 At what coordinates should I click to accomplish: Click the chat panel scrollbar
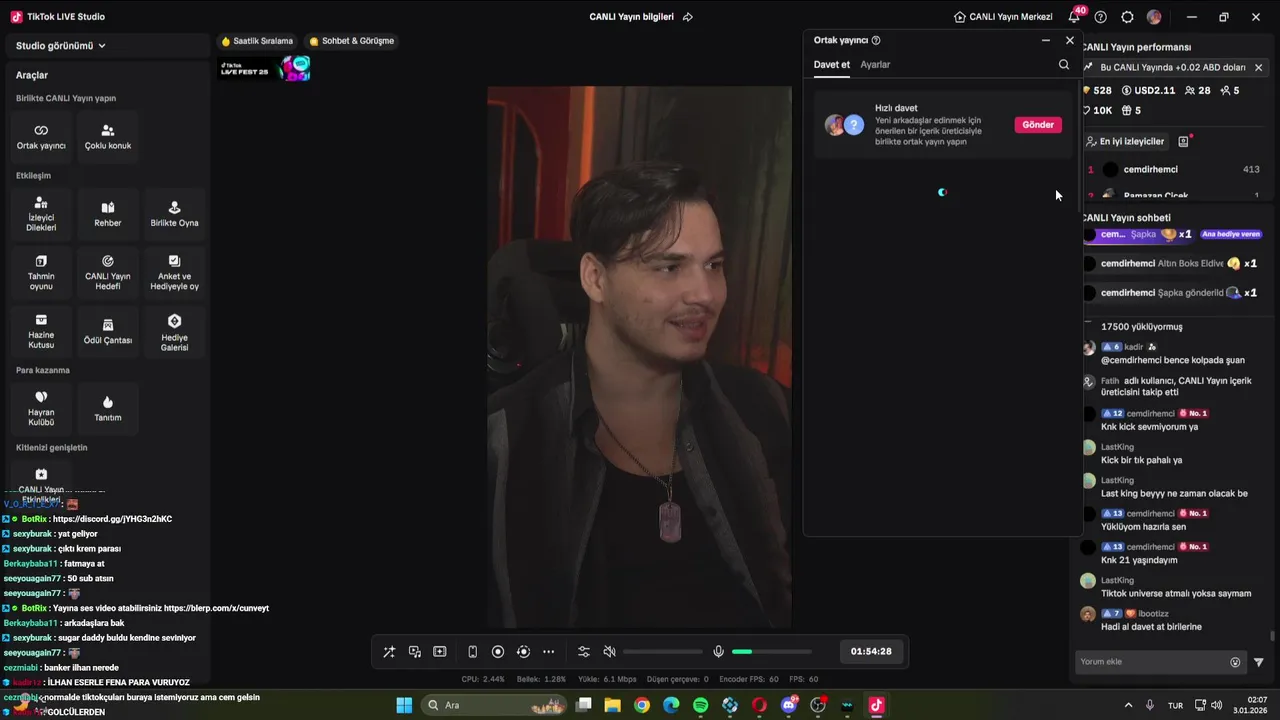(1272, 636)
